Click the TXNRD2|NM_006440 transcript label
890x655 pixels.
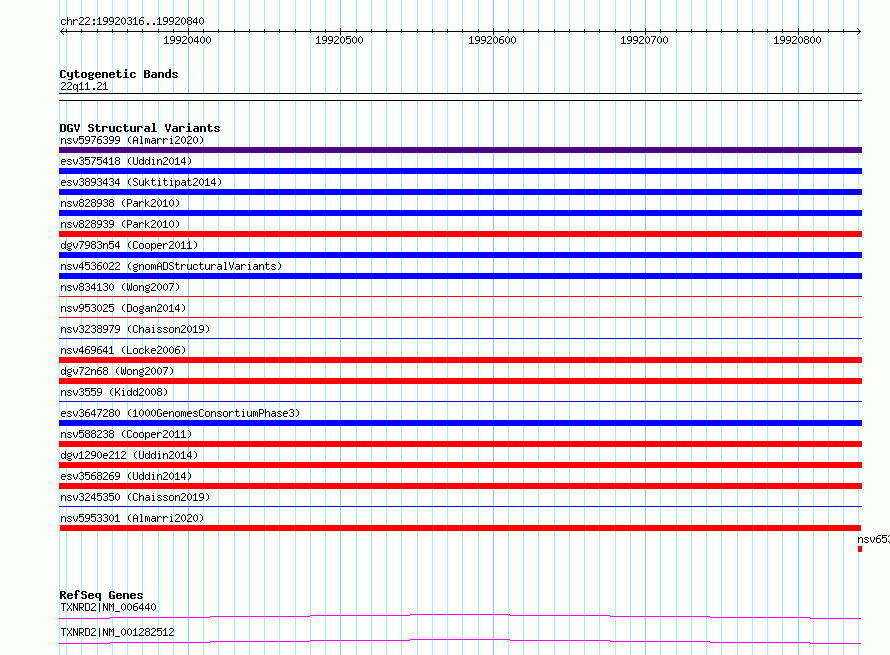click(108, 607)
